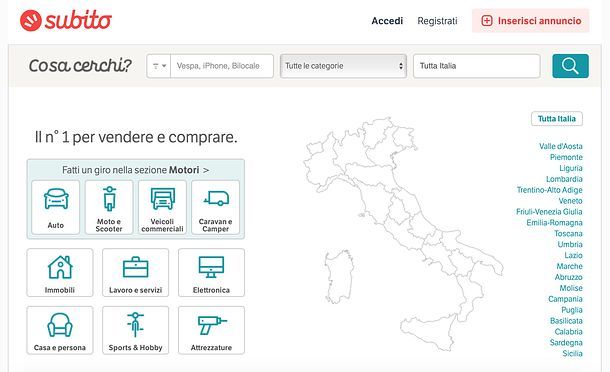Click the magnifier search button

[x=570, y=66]
